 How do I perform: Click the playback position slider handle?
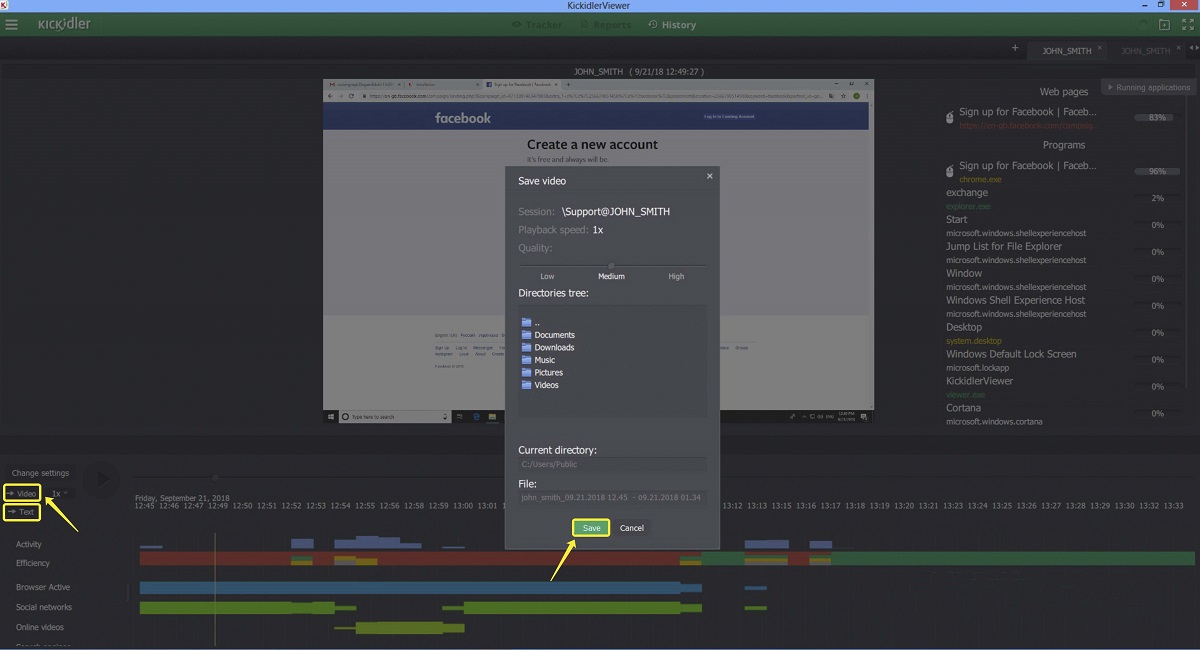tap(214, 477)
